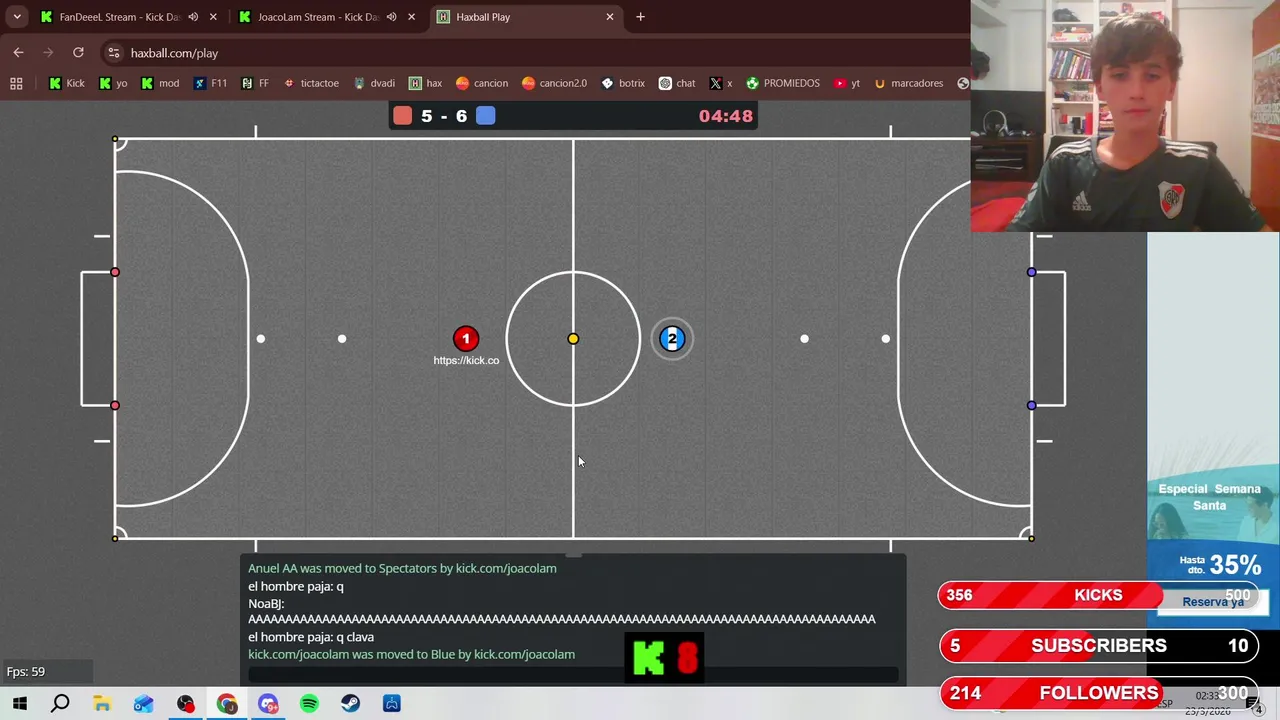The width and height of the screenshot is (1280, 720).
Task: Open the yt YouTube bookmark
Action: point(846,83)
